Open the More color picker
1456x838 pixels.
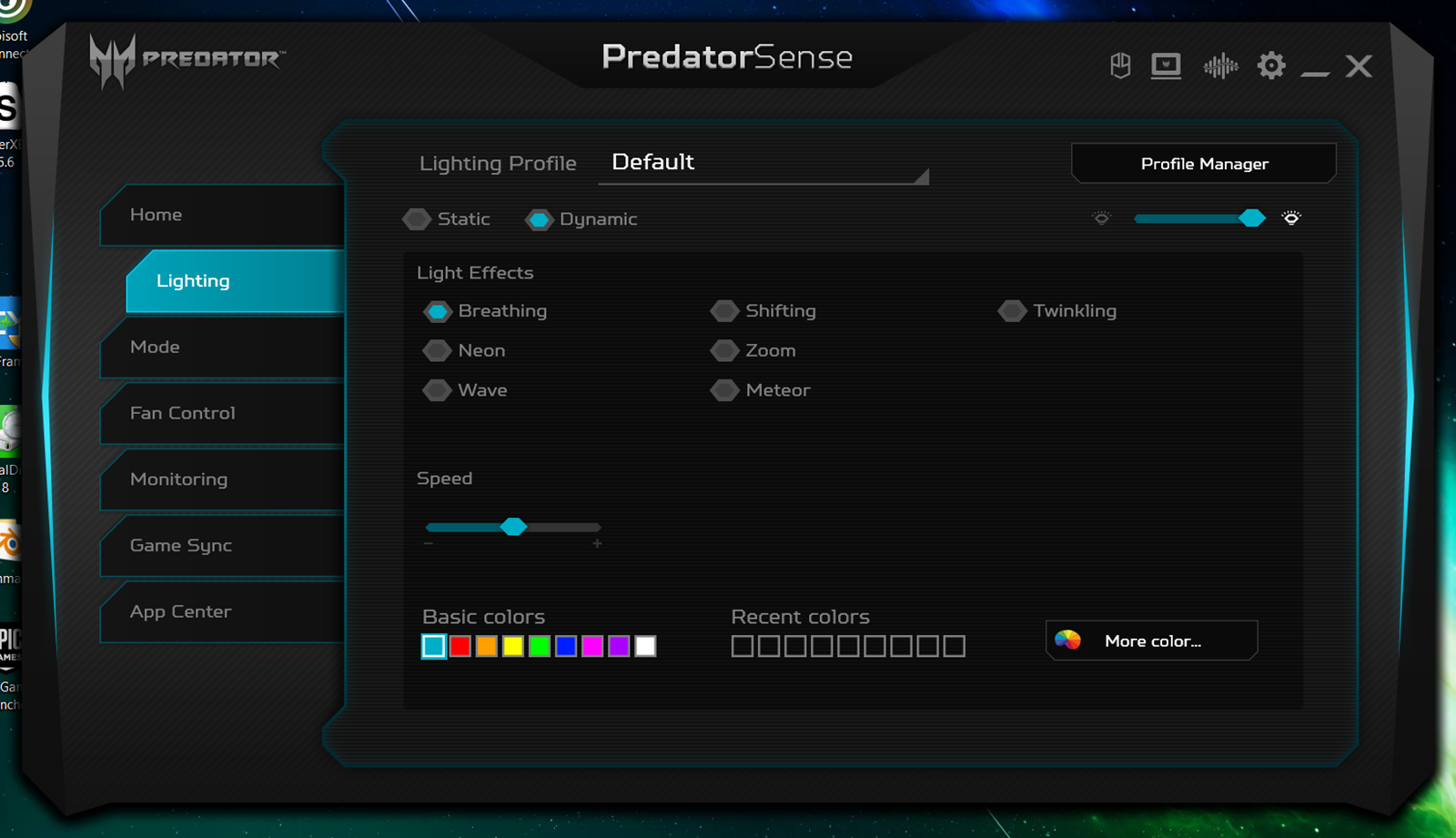tap(1152, 641)
